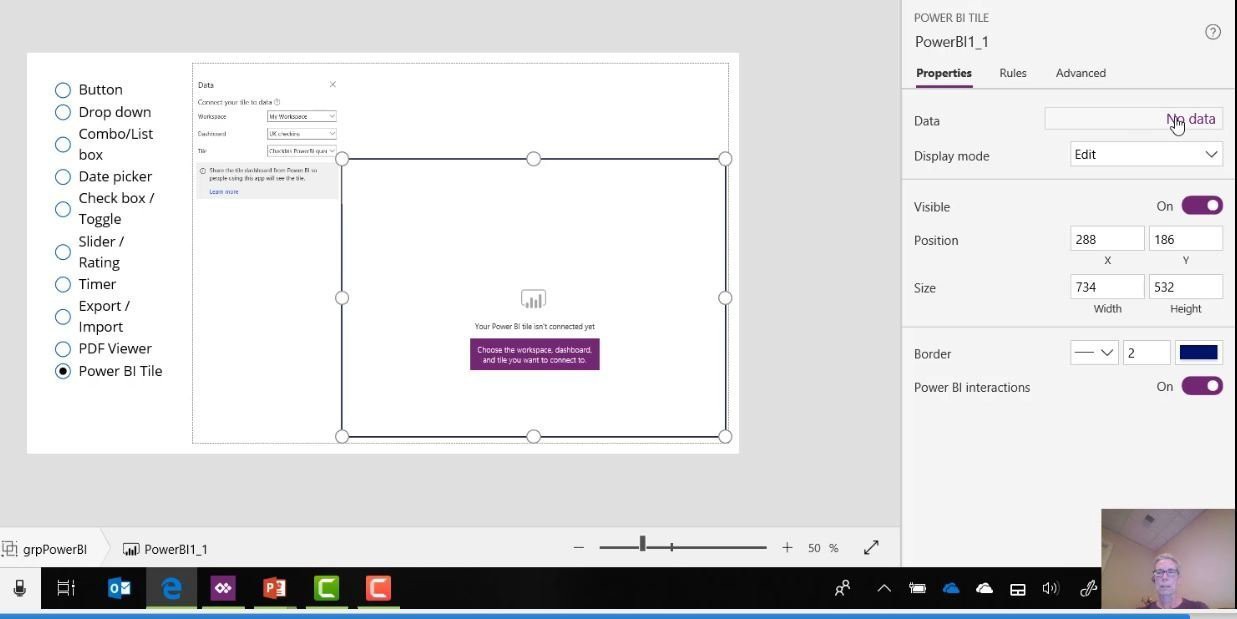Click 'Choose the workspace, dashboard' purple button
Viewport: 1237px width, 619px height.
[x=535, y=354]
